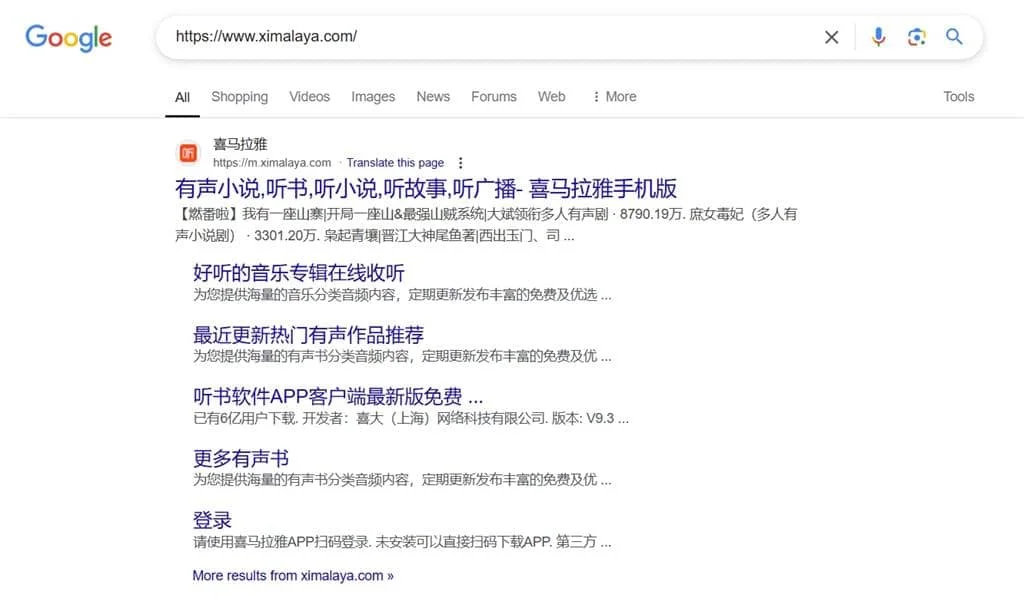Viewport: 1024px width, 598px height.
Task: Open the 最近更新热门有声作品推荐 sitelink
Action: (308, 334)
